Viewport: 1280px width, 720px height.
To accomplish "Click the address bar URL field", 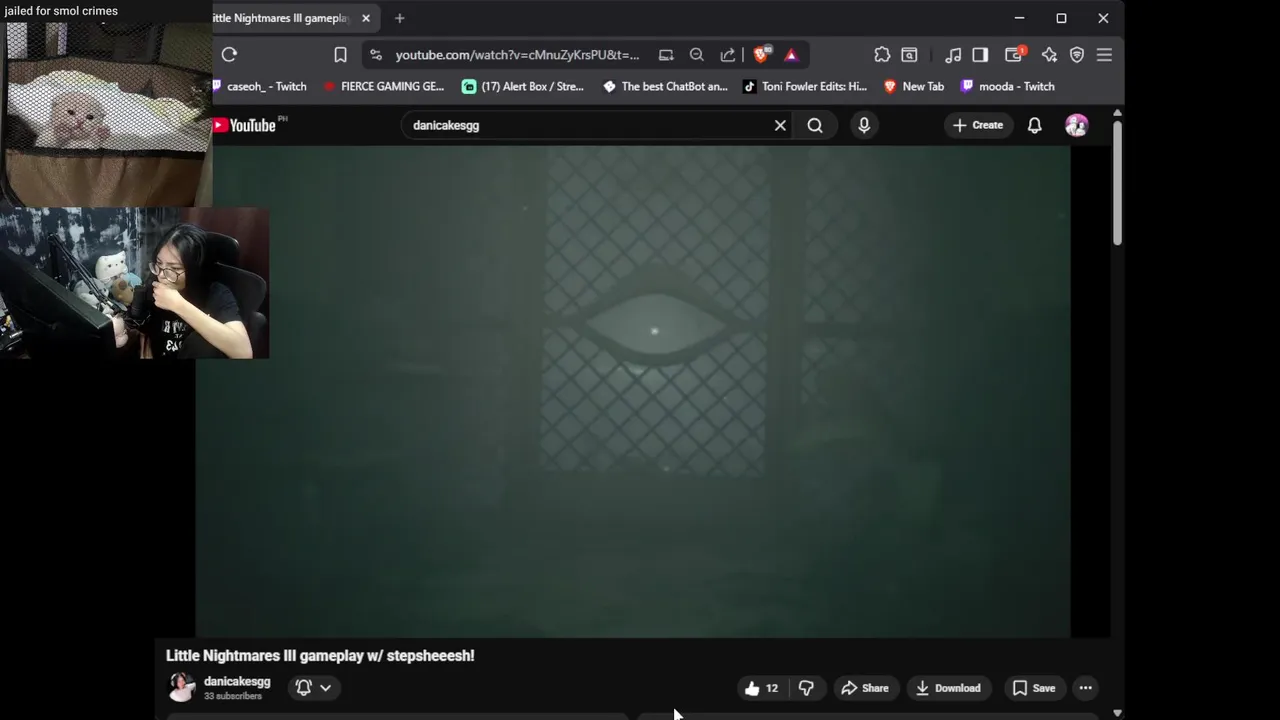I will 517,55.
